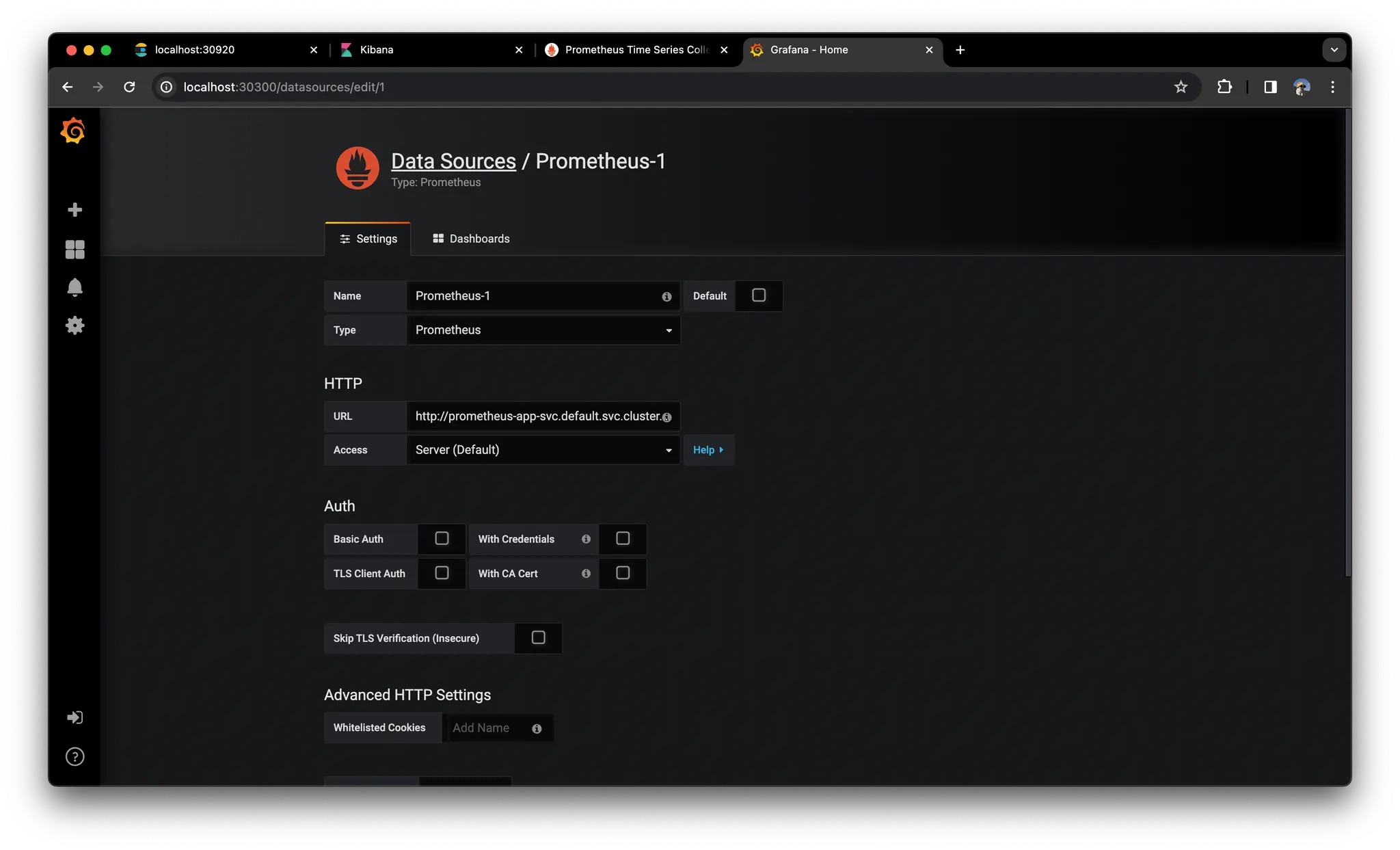Image resolution: width=1400 pixels, height=850 pixels.
Task: Follow the Data Sources breadcrumb link
Action: coord(453,161)
